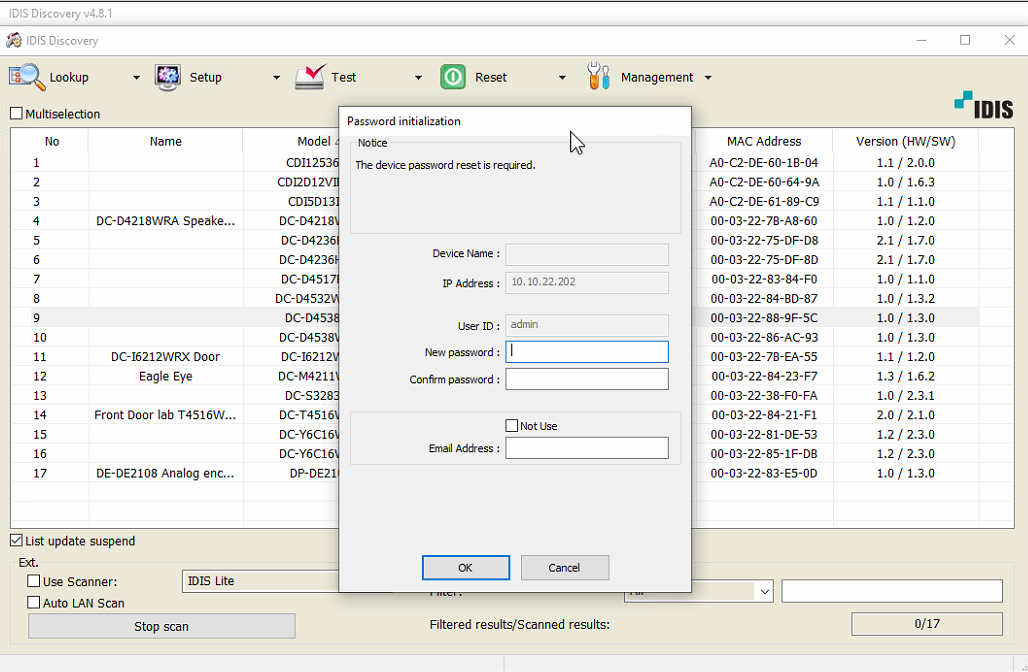Select DE-DE2108 Analog enc... entry
This screenshot has width=1028, height=672.
(165, 473)
